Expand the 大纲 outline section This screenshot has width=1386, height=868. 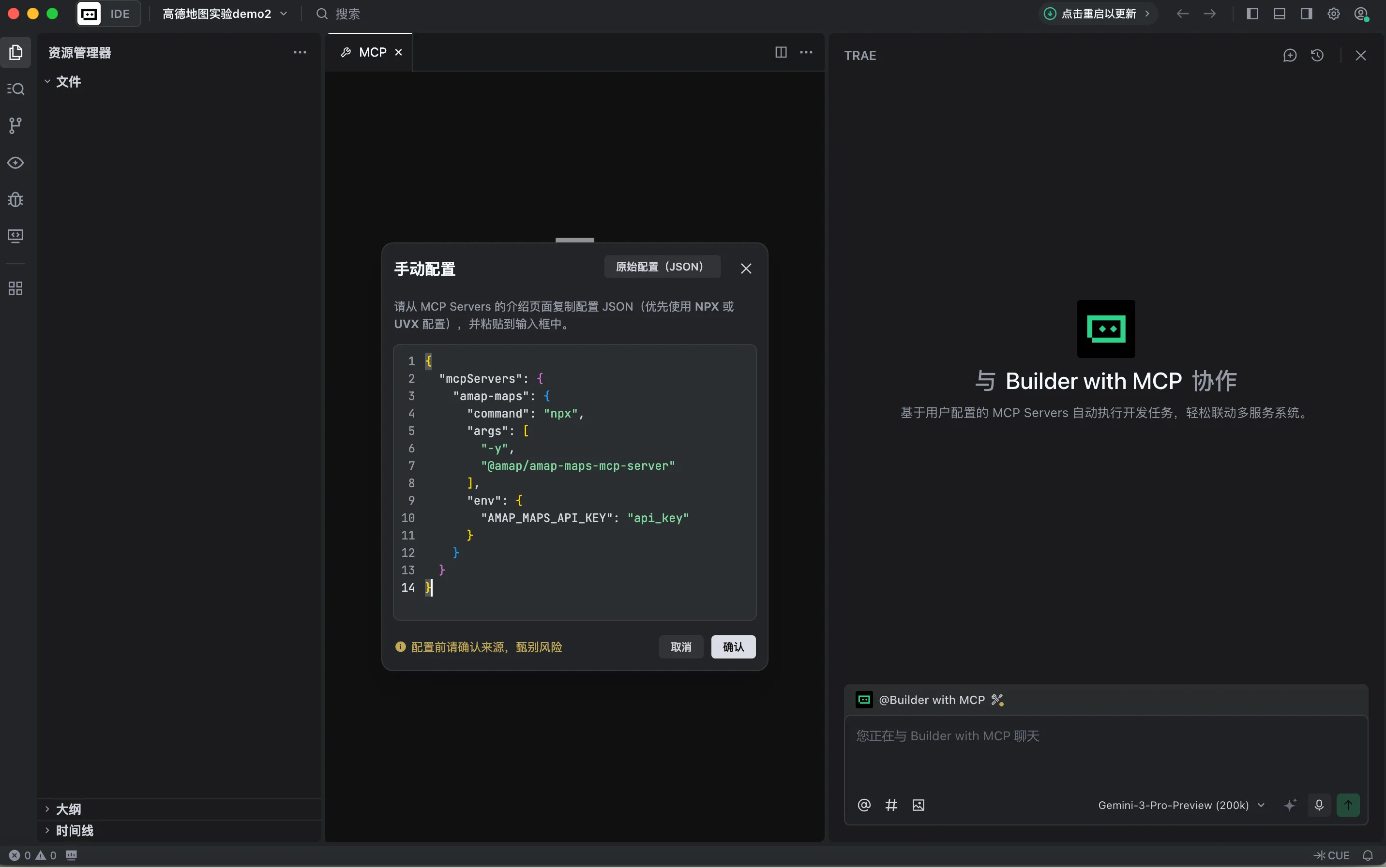coord(68,809)
